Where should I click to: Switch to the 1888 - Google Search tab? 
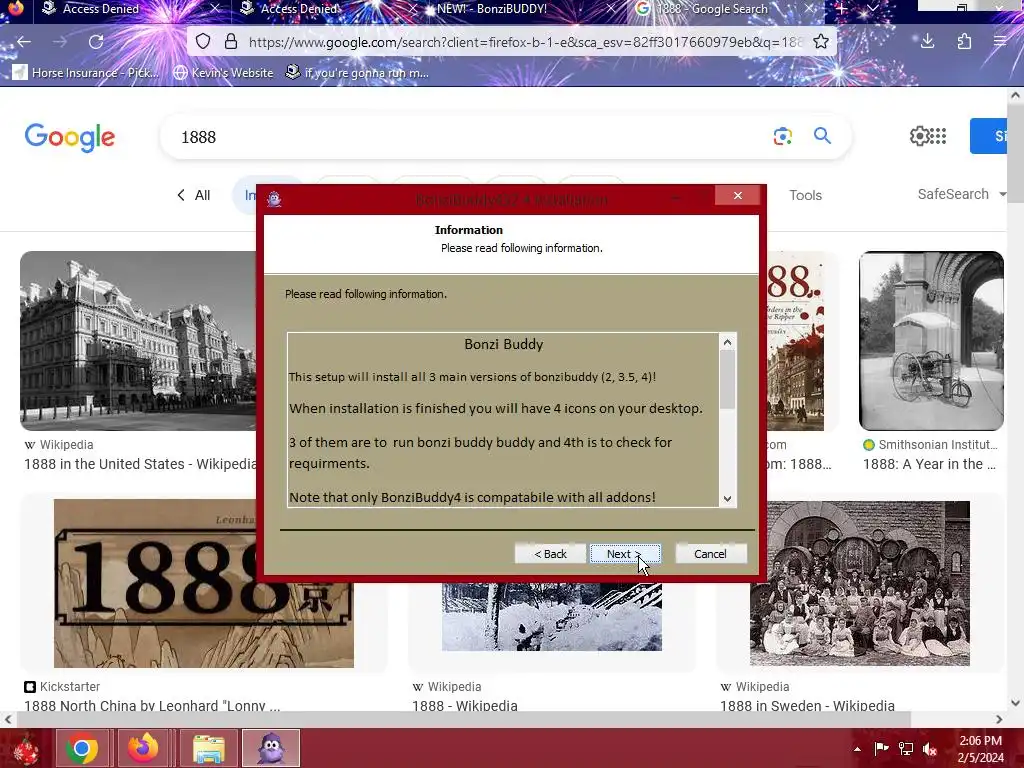pyautogui.click(x=712, y=9)
